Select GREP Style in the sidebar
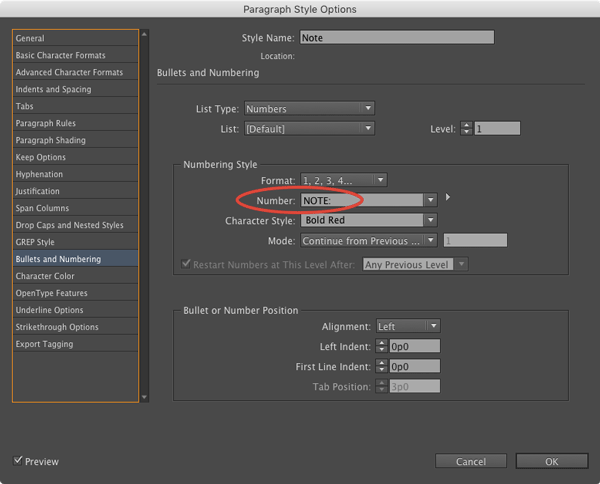 (x=36, y=242)
